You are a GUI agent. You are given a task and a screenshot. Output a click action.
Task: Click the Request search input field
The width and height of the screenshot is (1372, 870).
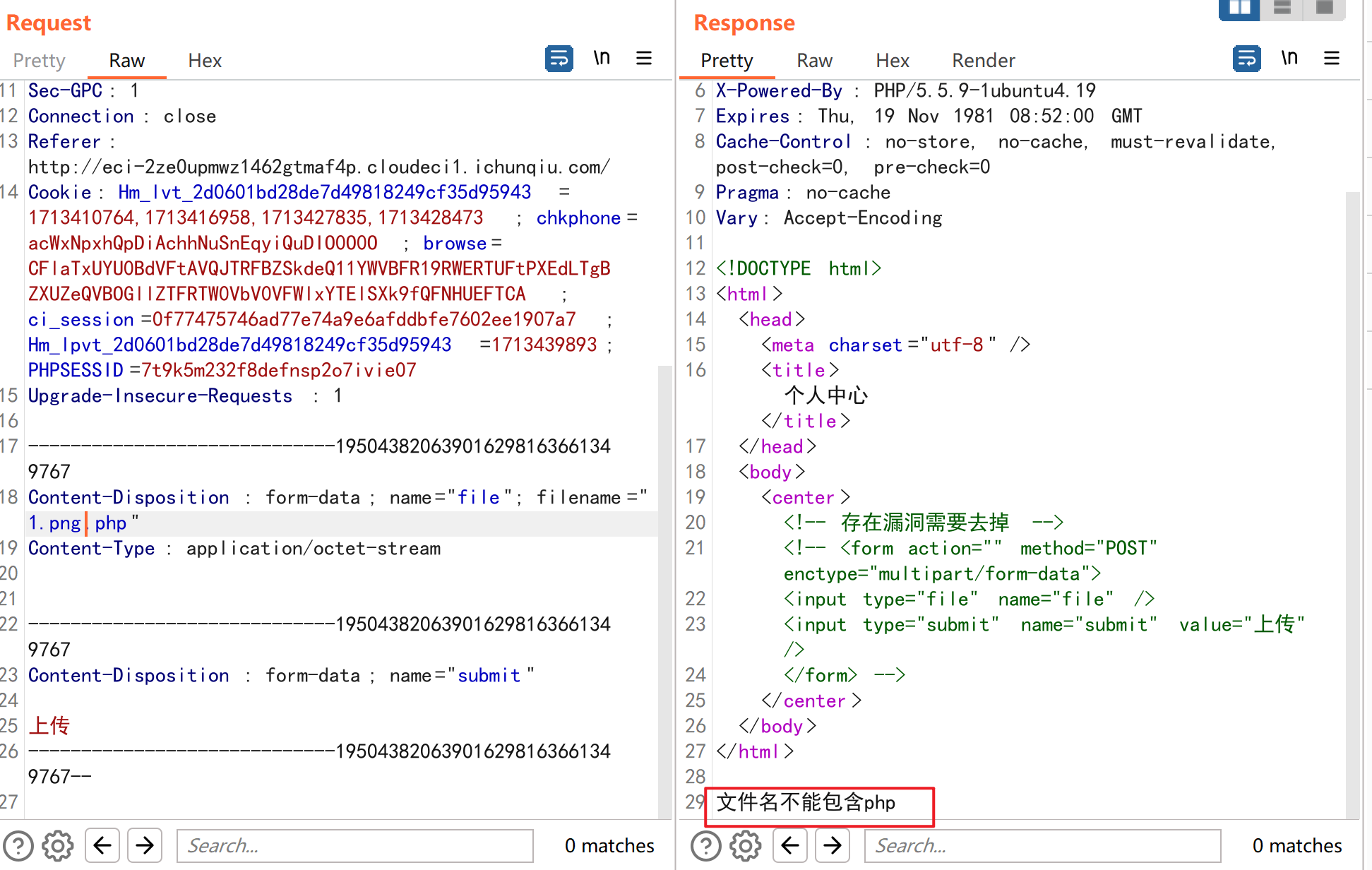click(x=354, y=845)
